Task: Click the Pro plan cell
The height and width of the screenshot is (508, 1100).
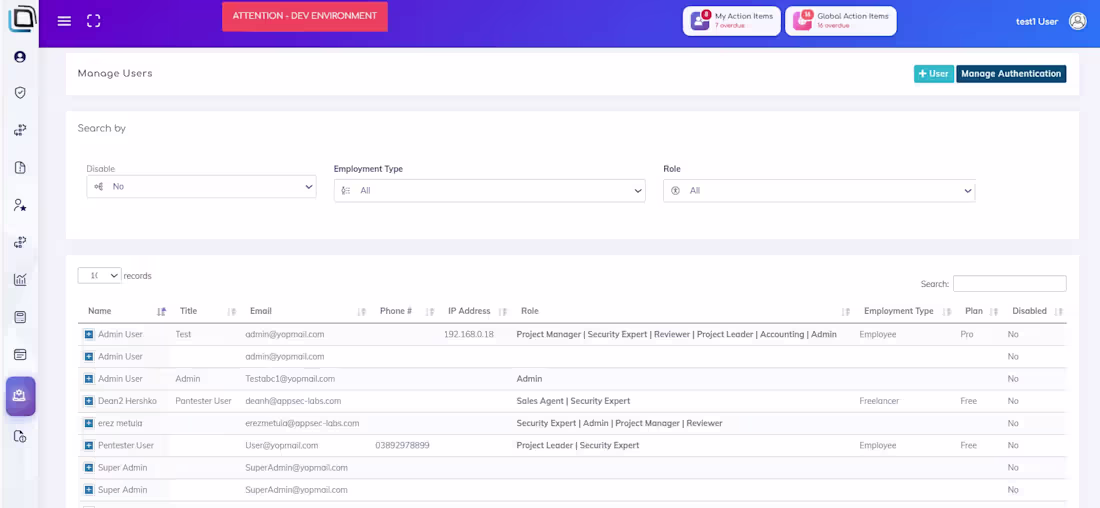Action: coord(967,335)
